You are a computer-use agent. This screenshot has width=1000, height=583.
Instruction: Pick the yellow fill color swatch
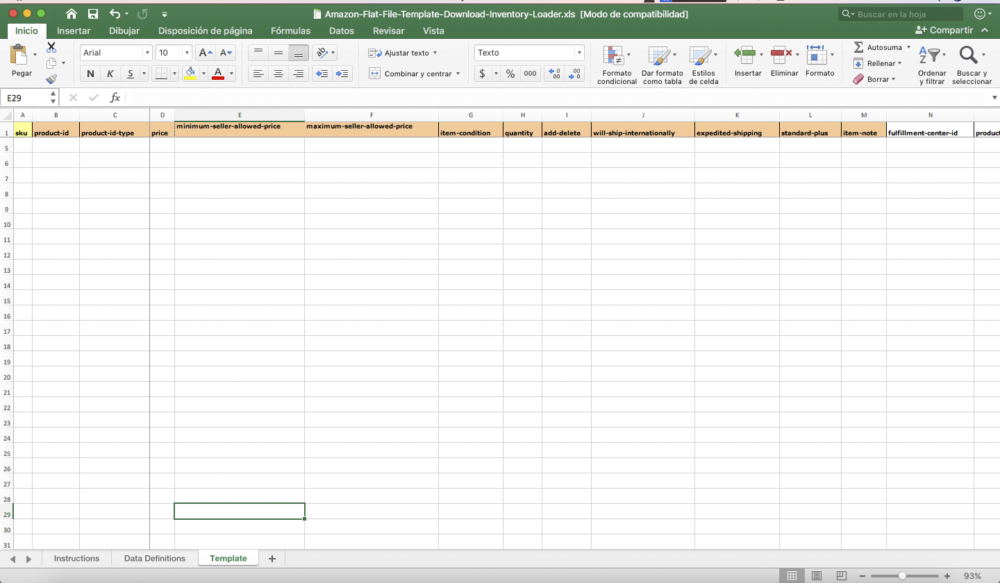point(190,73)
